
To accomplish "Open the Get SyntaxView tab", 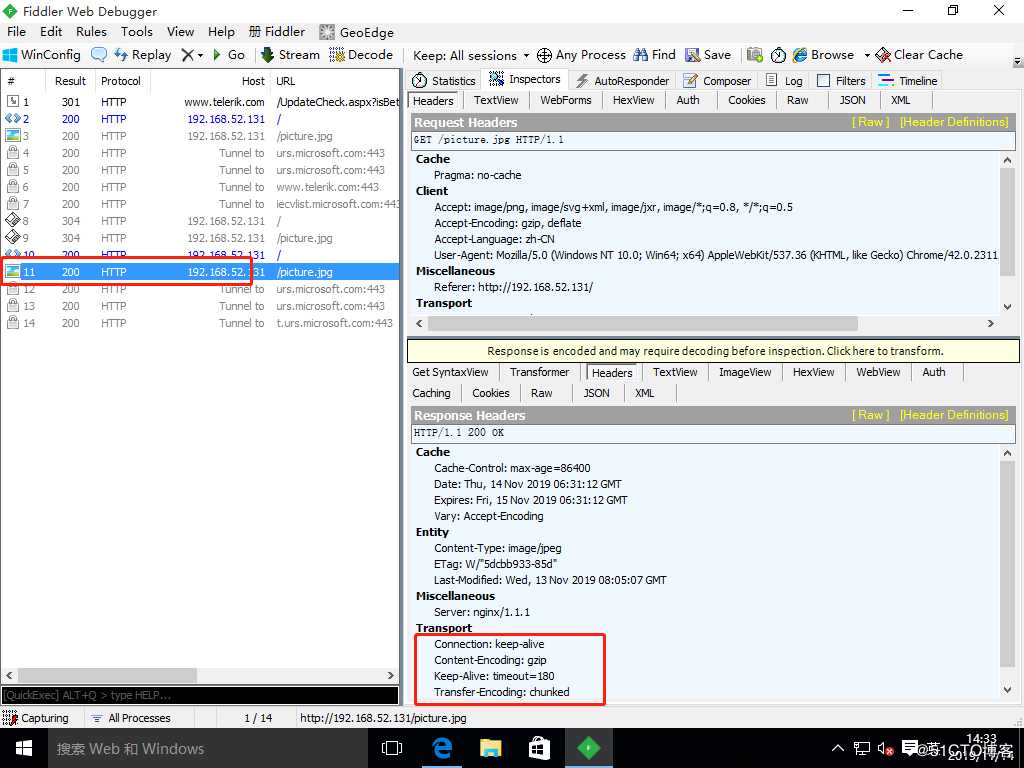I will 451,372.
